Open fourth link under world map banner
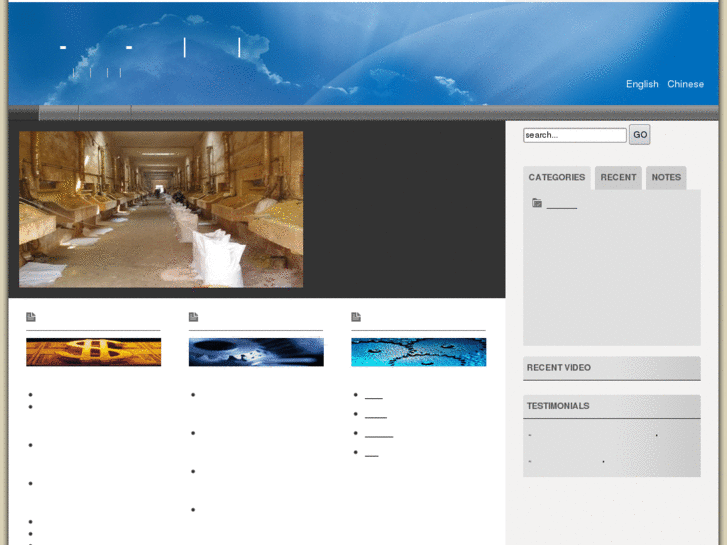Viewport: 727px width, 545px height. [x=371, y=453]
